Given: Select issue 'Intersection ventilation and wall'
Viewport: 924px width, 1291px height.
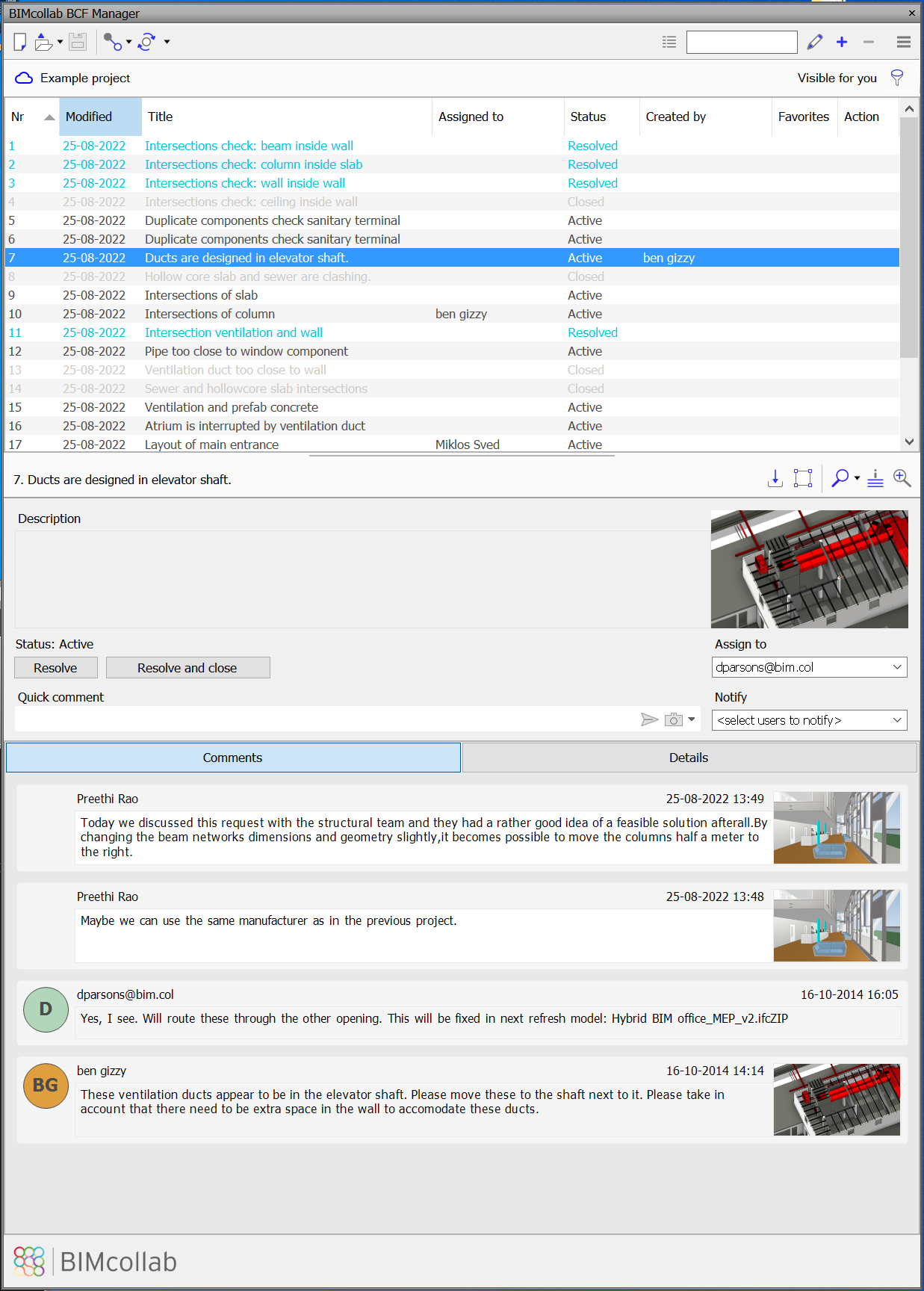Looking at the screenshot, I should pyautogui.click(x=452, y=332).
